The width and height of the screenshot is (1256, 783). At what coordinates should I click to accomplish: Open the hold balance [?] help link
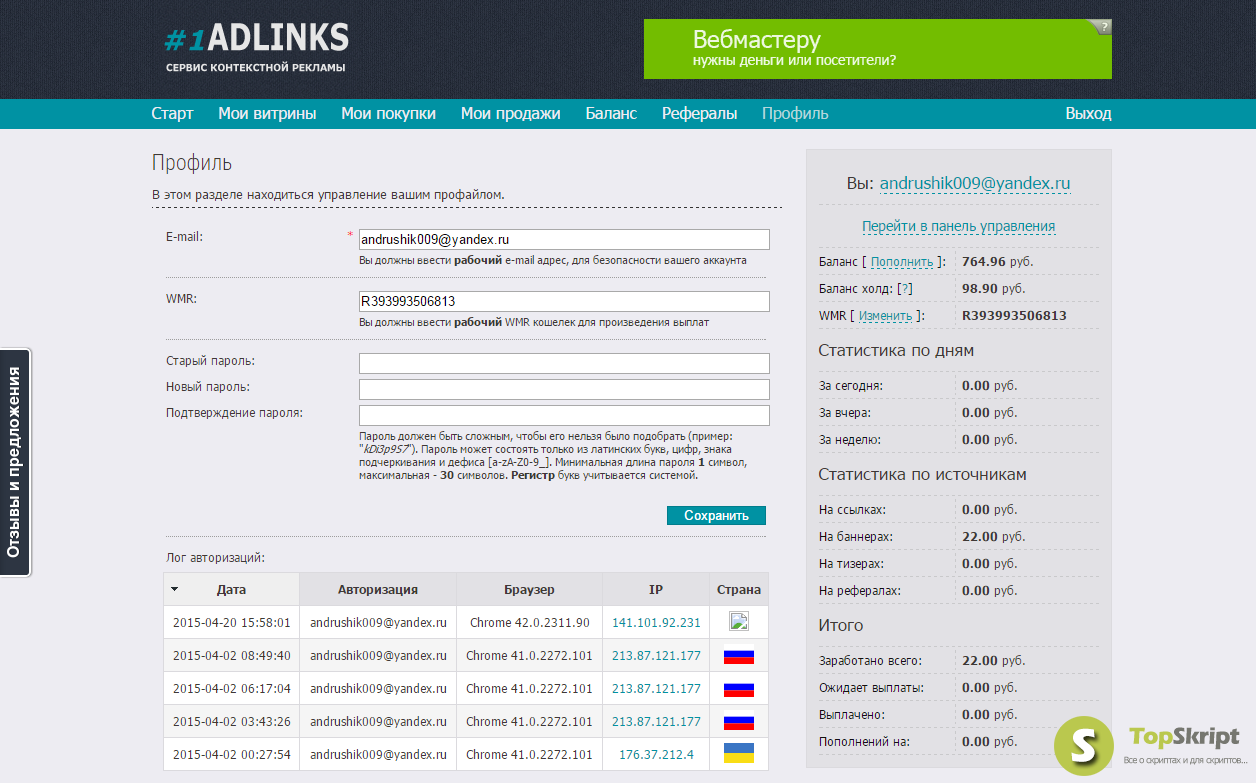coord(905,289)
